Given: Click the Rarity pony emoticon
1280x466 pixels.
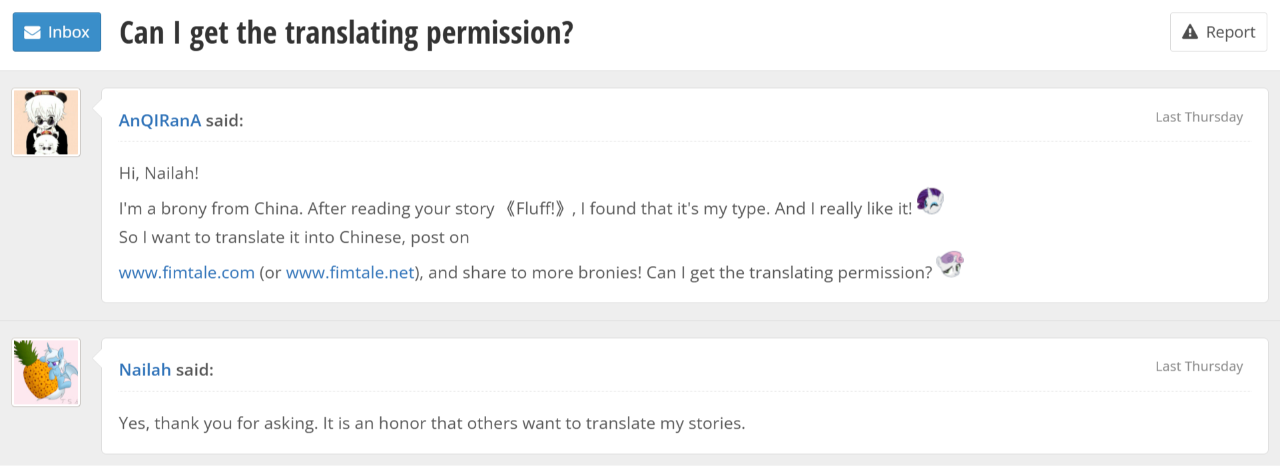Looking at the screenshot, I should (x=930, y=200).
